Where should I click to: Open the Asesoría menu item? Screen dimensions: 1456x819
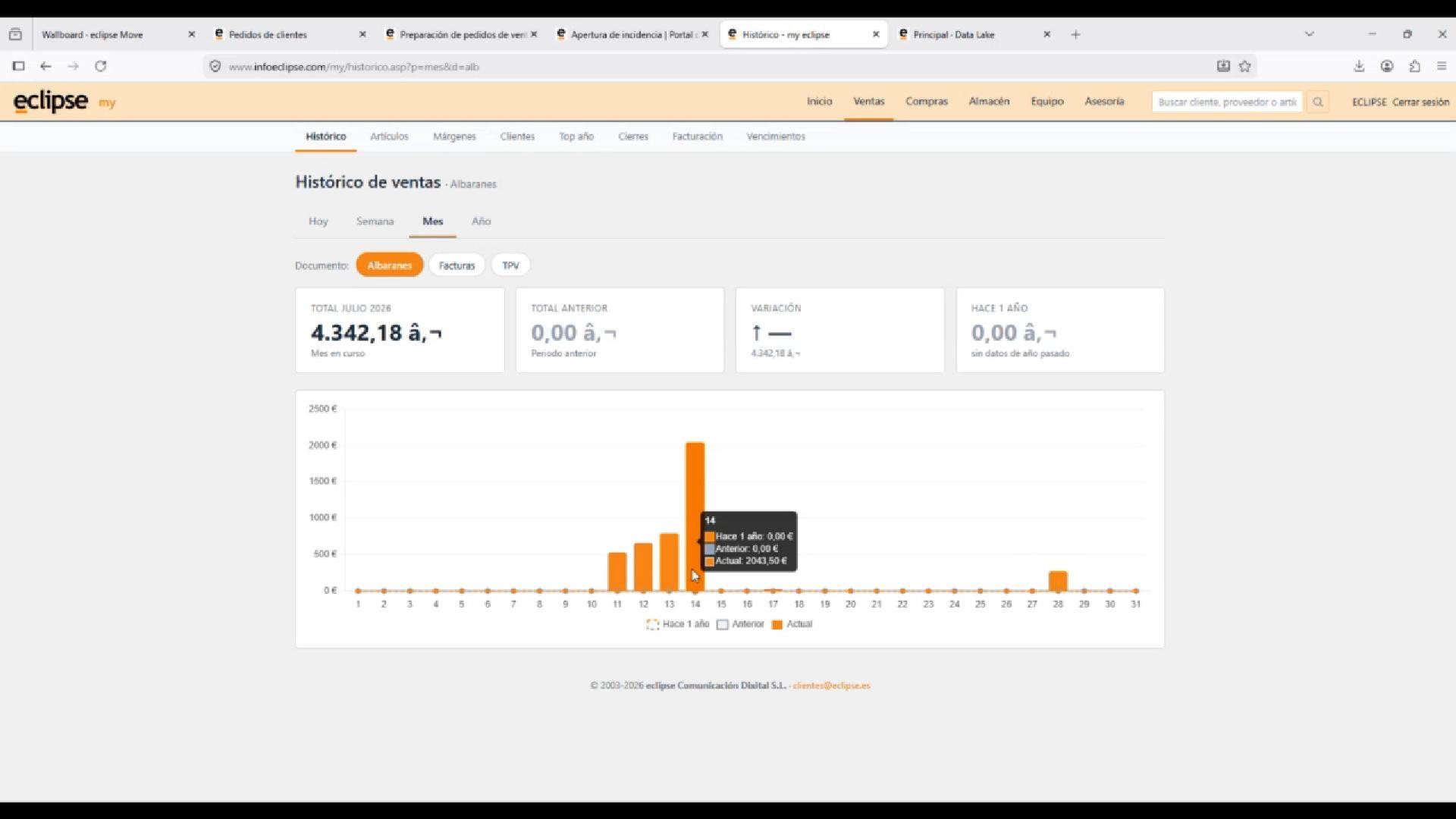click(1104, 101)
